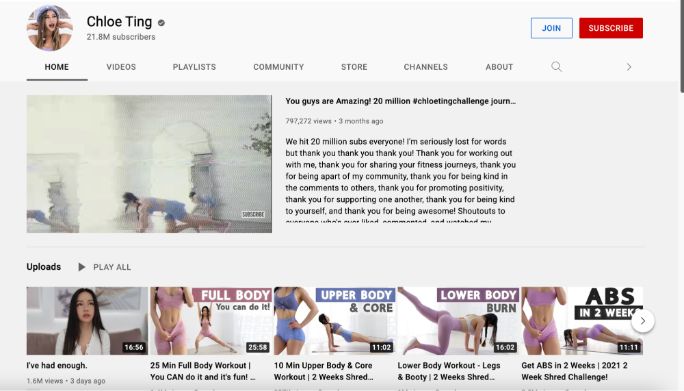The width and height of the screenshot is (684, 391).
Task: Open the "I've had enough." video thumbnail
Action: click(x=87, y=321)
